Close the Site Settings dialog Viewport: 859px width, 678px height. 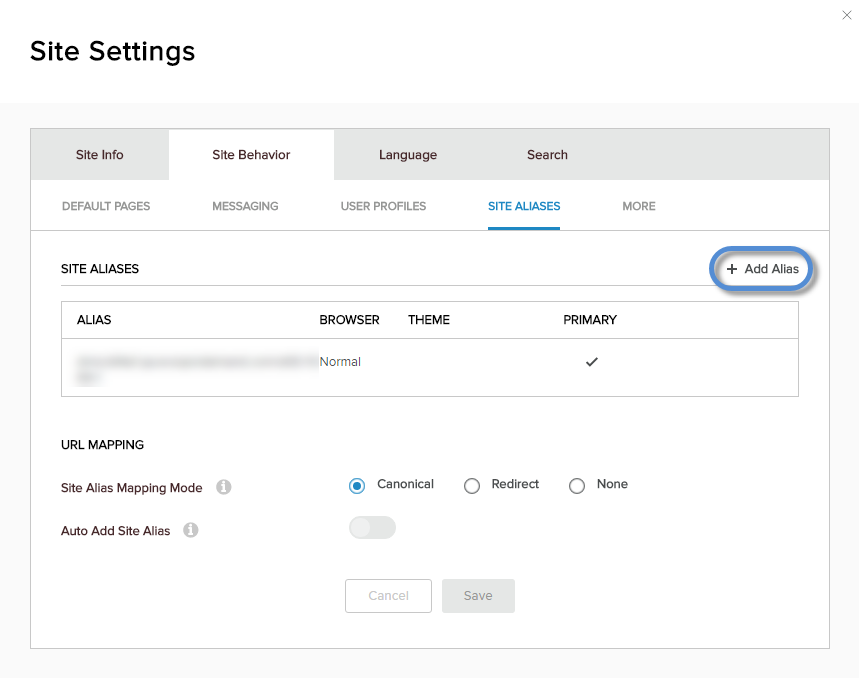[846, 15]
